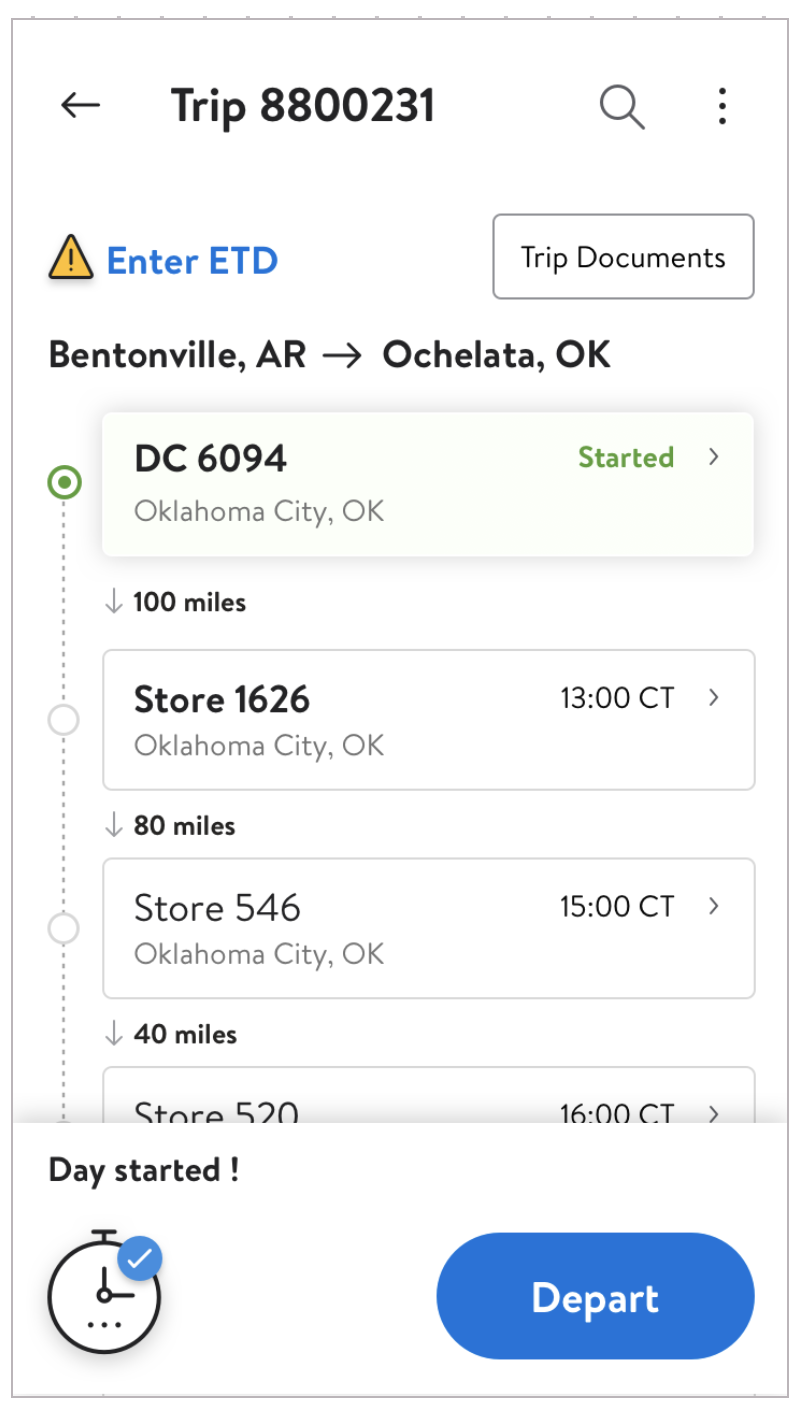Click the Enter ETD link
Image resolution: width=802 pixels, height=1414 pixels.
(192, 261)
